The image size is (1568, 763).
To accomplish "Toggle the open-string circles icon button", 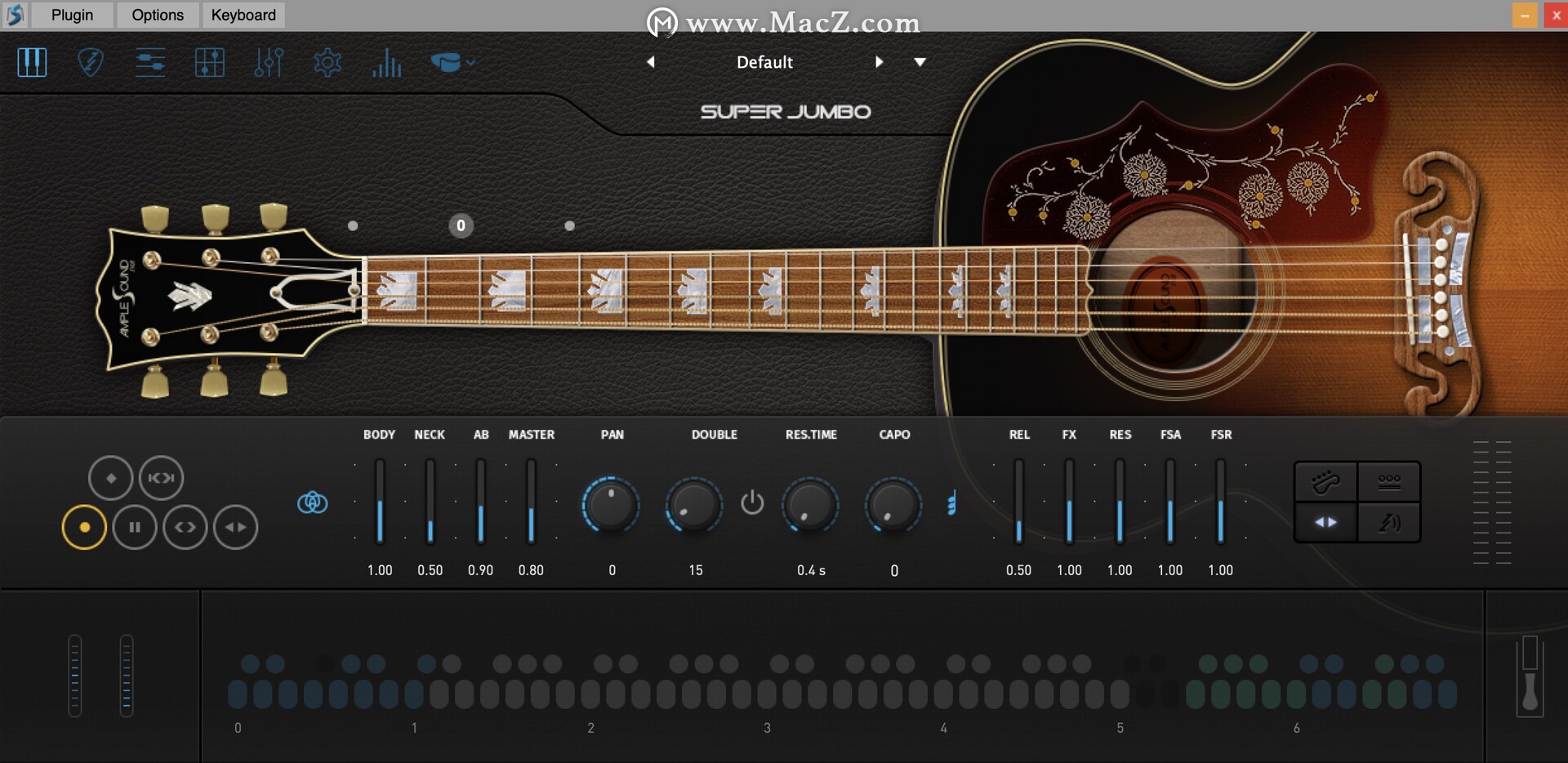I will [1389, 482].
